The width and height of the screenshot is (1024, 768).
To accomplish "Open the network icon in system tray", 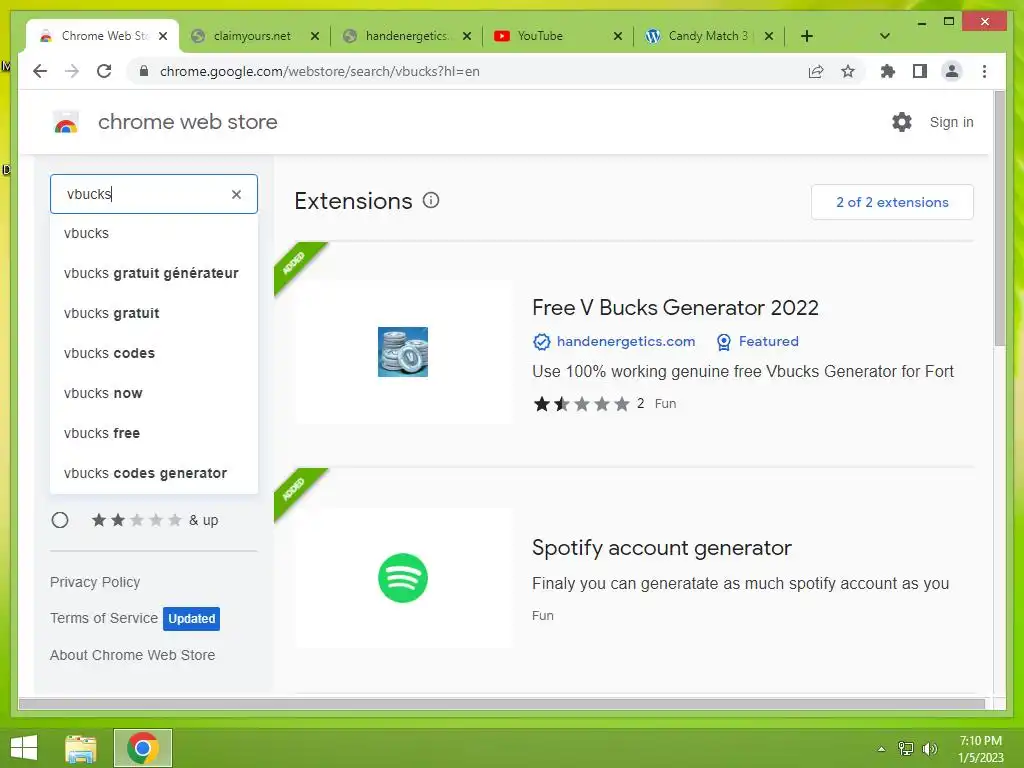I will point(906,749).
